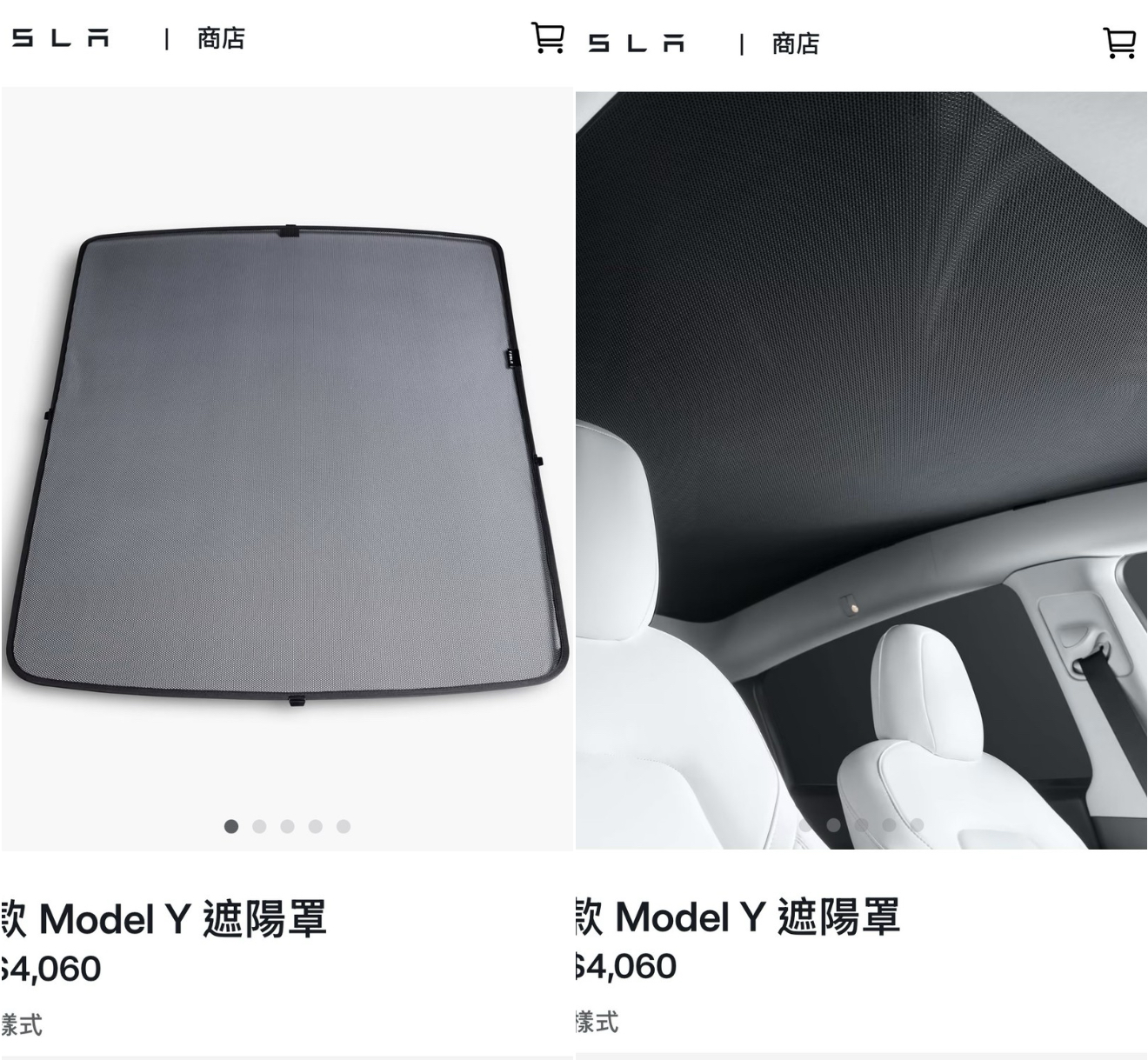Click the 樣式 label in right screen
Viewport: 1148px width, 1060px height.
coord(597,1022)
